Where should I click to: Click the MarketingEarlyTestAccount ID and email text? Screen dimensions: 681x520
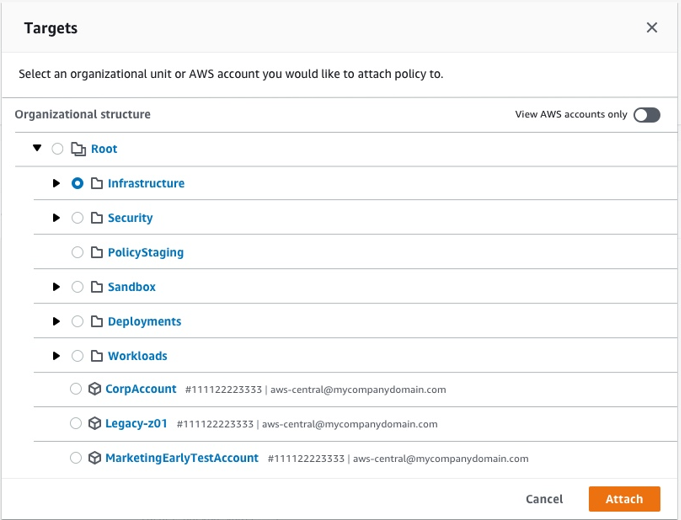[x=398, y=459]
